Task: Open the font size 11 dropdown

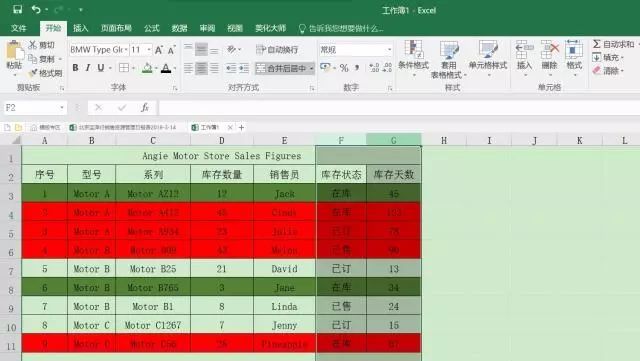Action: pyautogui.click(x=149, y=50)
